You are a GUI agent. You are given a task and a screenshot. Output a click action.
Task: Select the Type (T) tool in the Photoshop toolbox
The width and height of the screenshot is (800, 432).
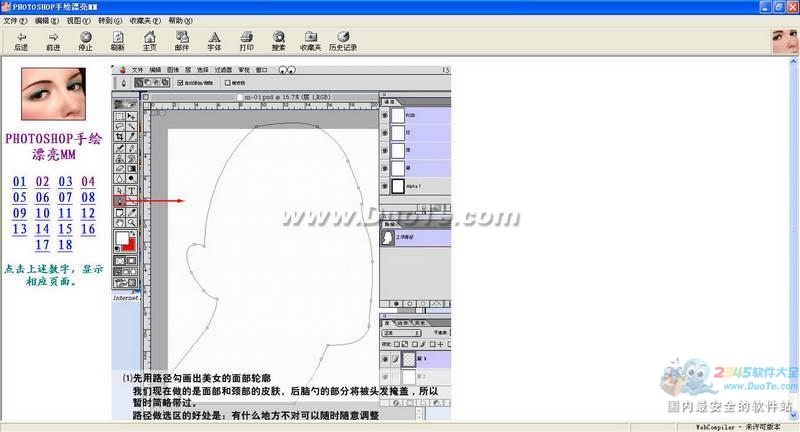pos(132,190)
